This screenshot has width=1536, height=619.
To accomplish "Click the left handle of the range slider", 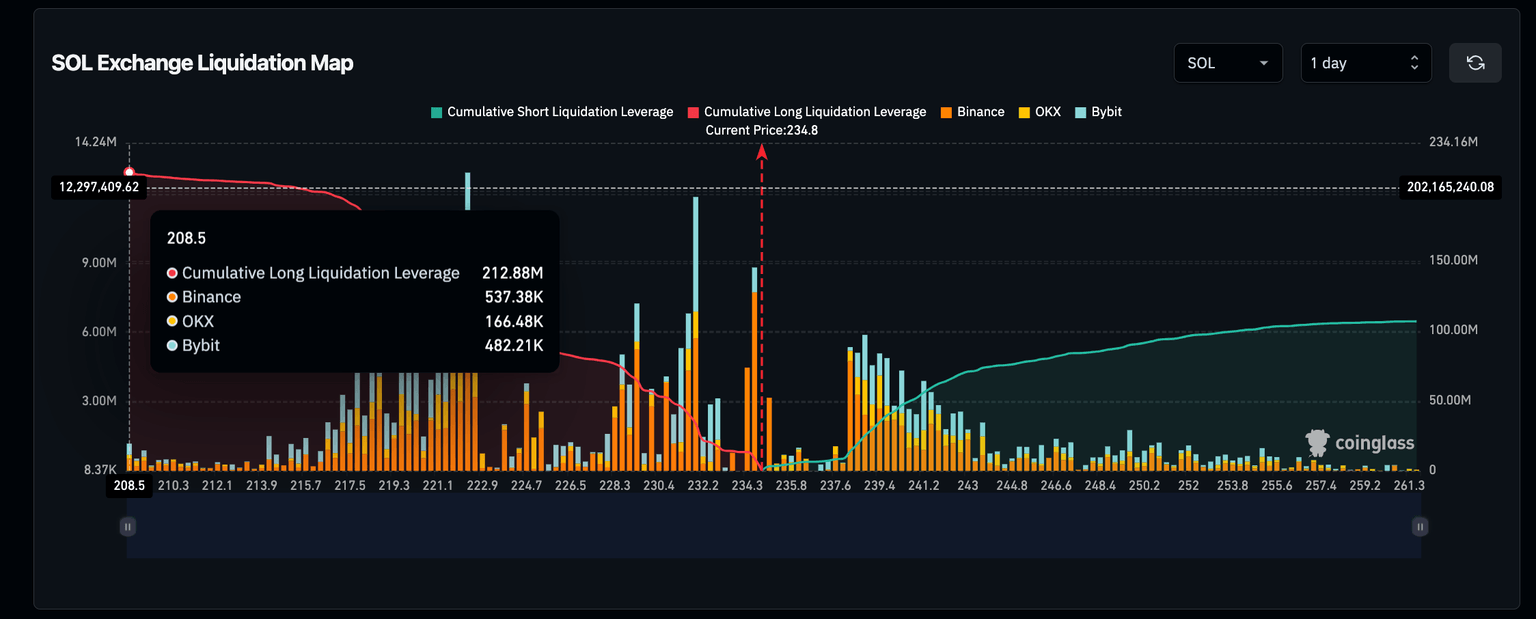I will pos(128,526).
